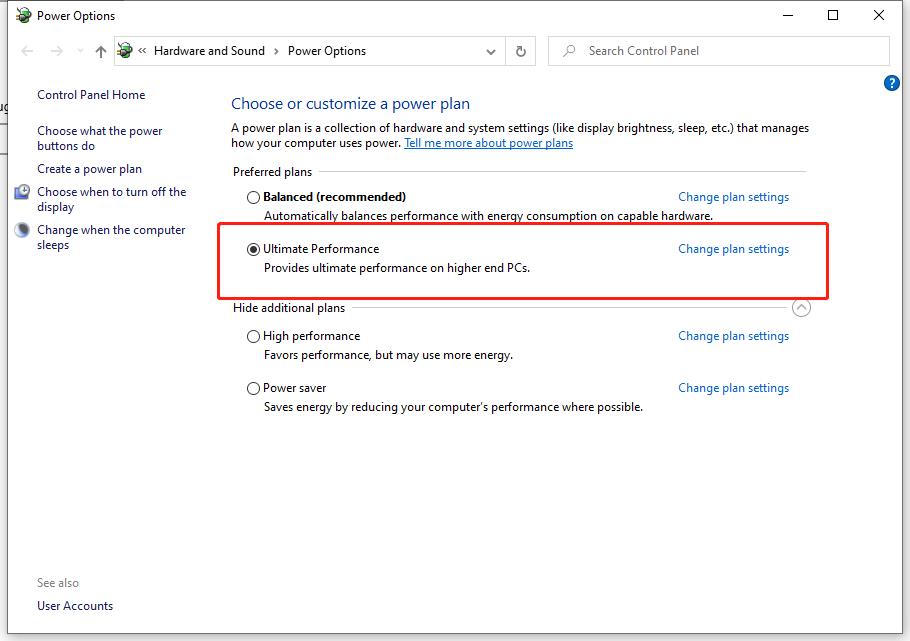Click Favors performance description text
Viewport: 910px width, 641px height.
click(x=388, y=355)
